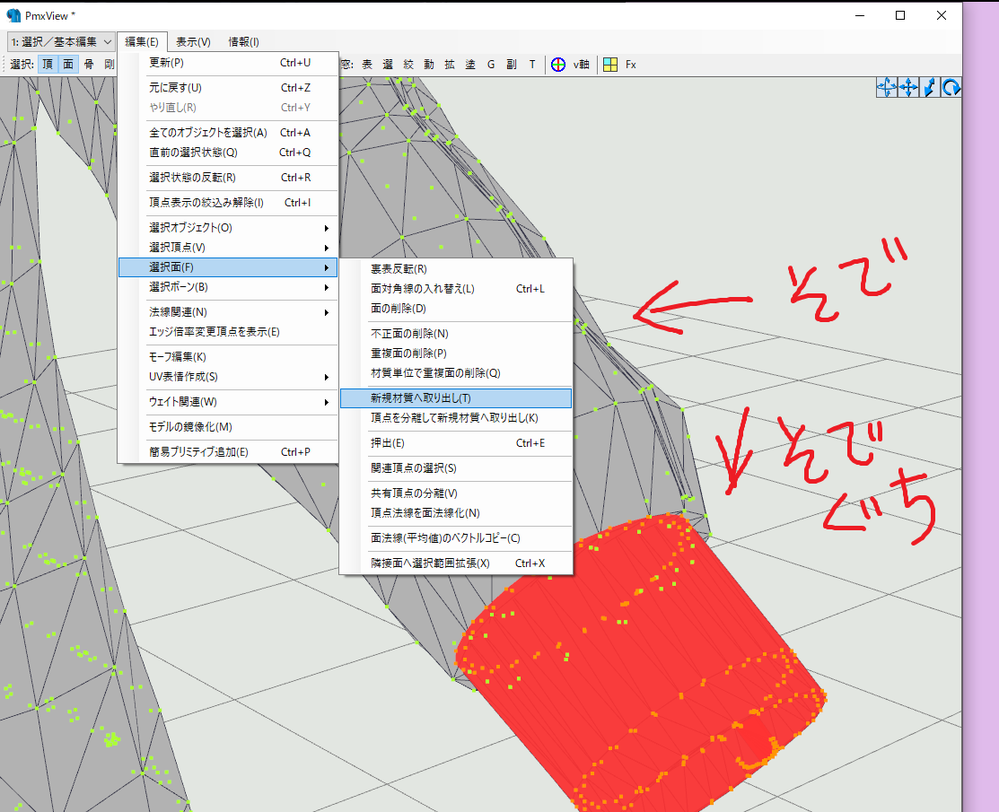Image resolution: width=999 pixels, height=812 pixels.
Task: Click the four-arrow pan view icon
Action: 908,88
